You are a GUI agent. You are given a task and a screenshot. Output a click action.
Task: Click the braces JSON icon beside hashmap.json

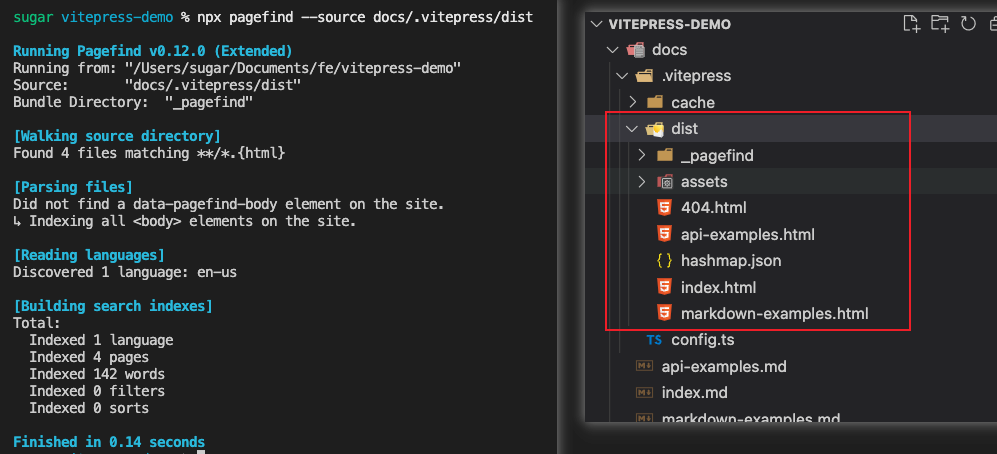pyautogui.click(x=664, y=261)
